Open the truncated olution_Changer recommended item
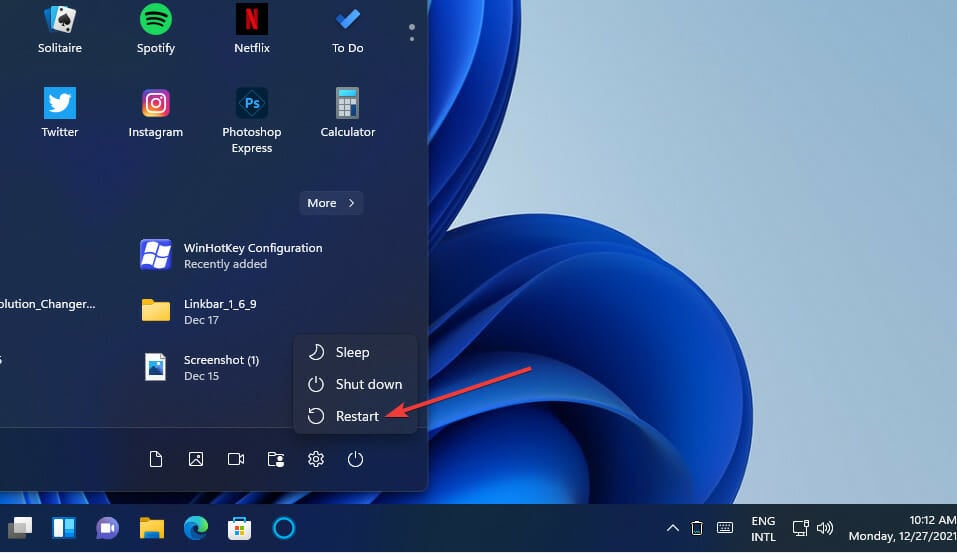Screen dimensions: 957x553 (48, 304)
